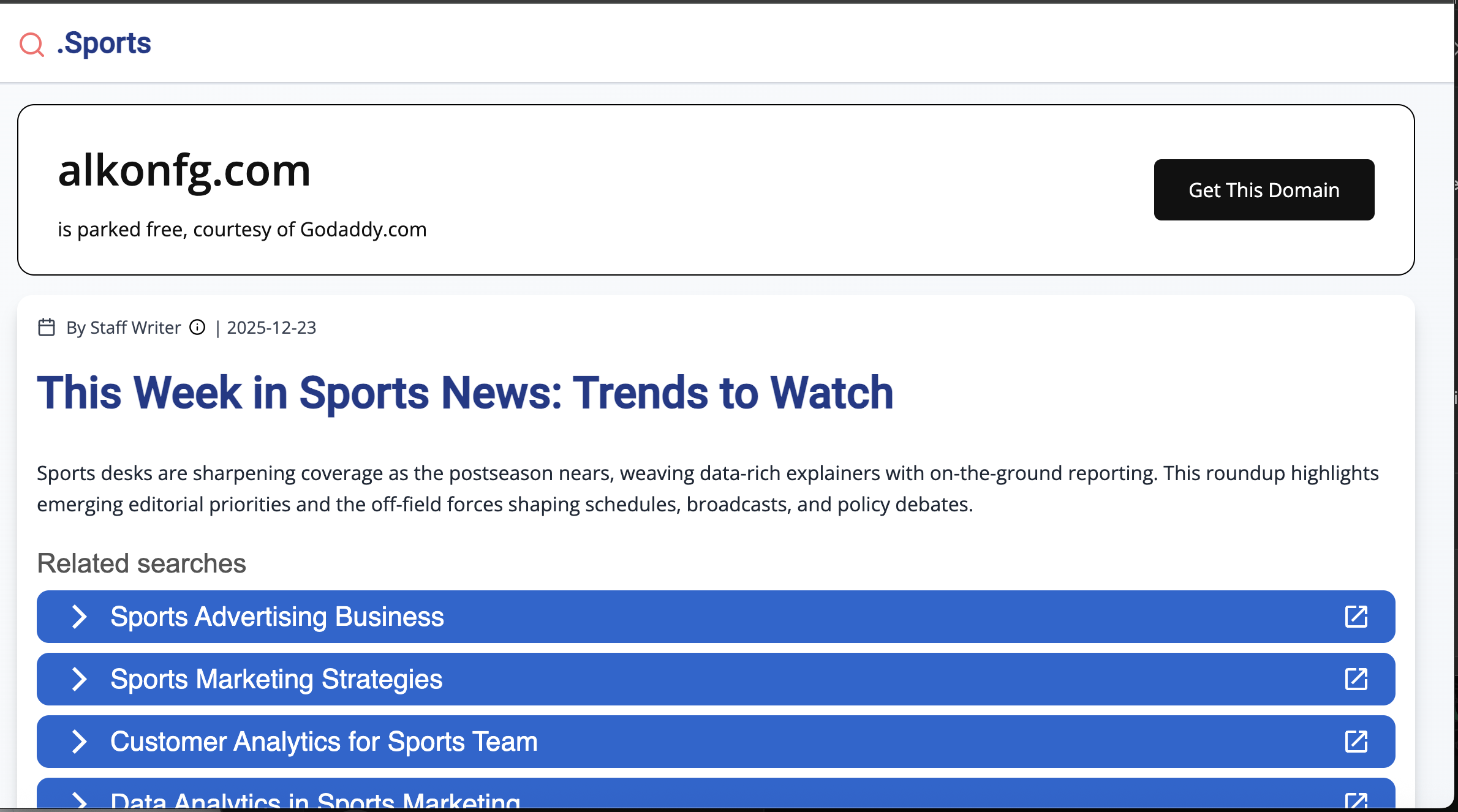Click the info icon next to Staff Writer
Viewport: 1458px width, 812px height.
coord(197,328)
